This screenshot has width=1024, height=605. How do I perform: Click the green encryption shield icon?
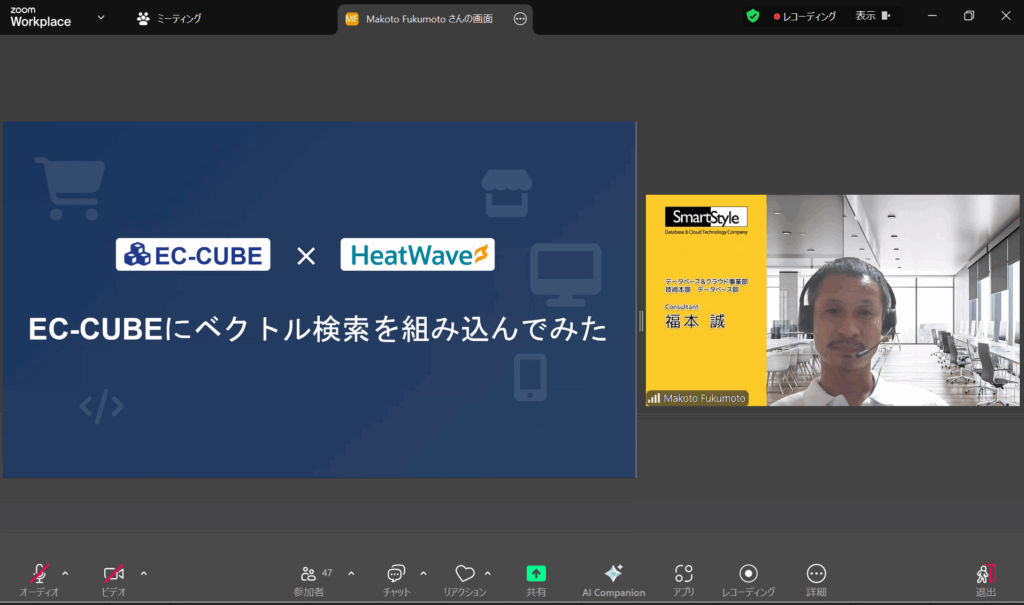click(753, 16)
